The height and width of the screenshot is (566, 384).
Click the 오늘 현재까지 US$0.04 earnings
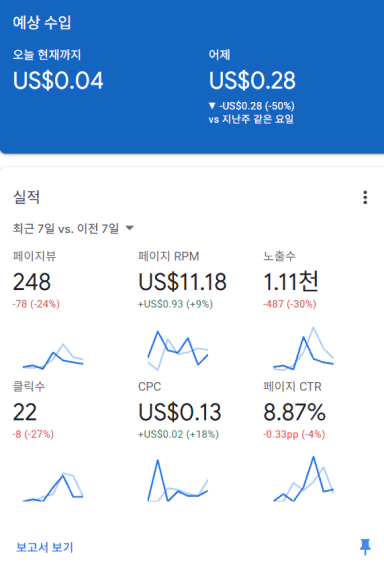click(58, 80)
